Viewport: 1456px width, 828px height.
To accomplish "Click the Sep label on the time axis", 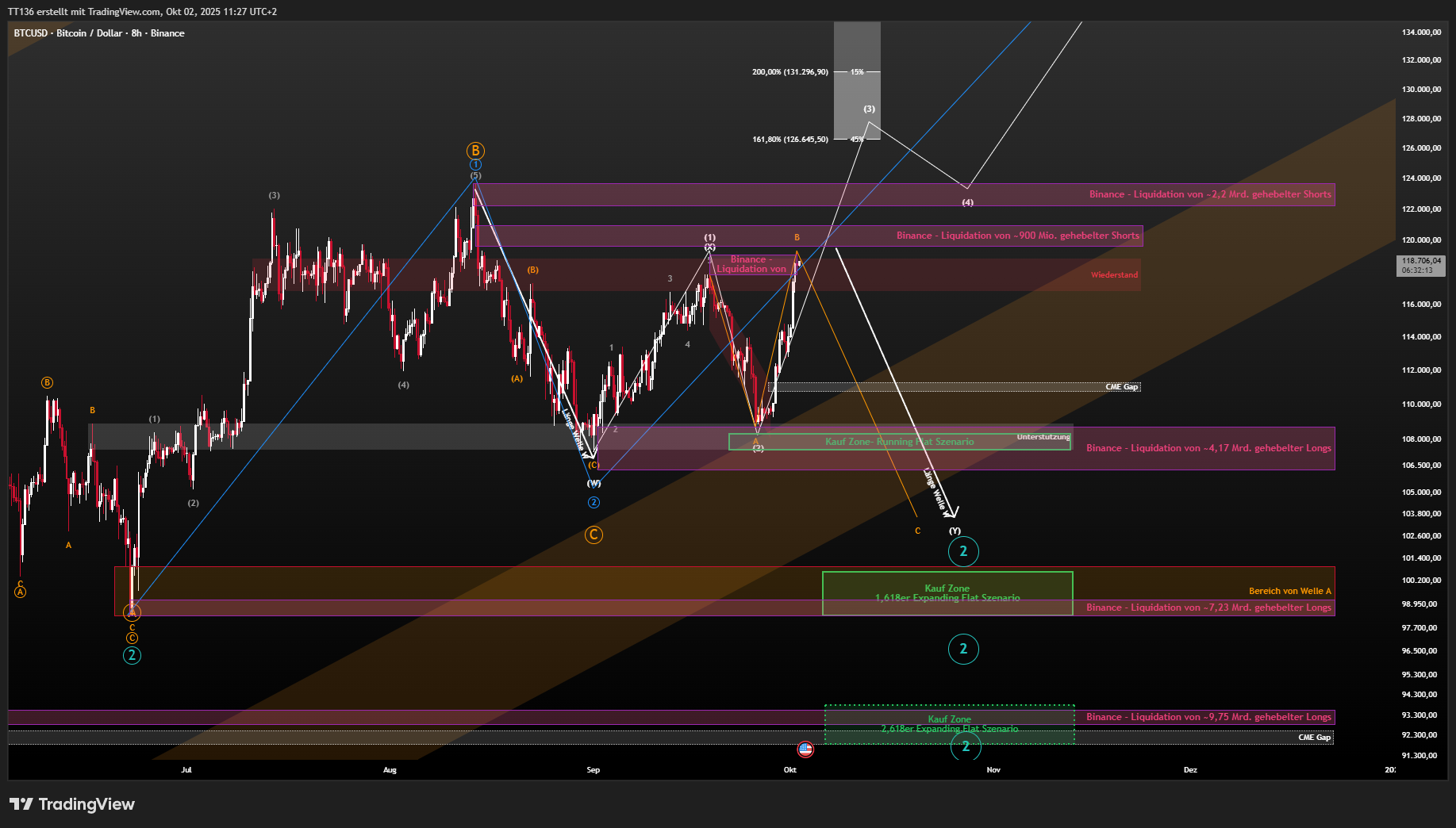I will 594,770.
